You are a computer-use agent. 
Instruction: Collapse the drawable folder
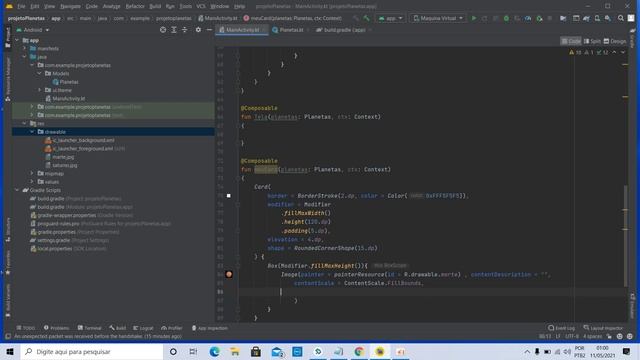tap(32, 132)
